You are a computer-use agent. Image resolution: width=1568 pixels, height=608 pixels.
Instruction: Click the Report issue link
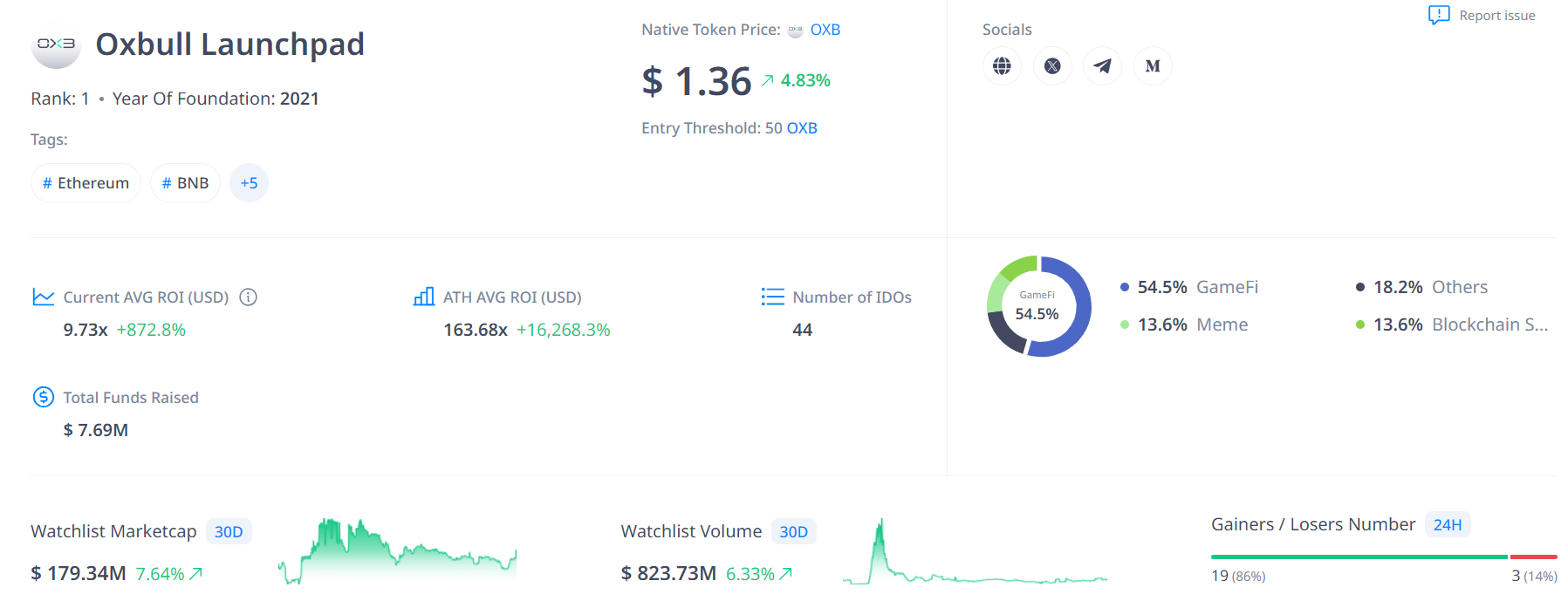[1497, 15]
